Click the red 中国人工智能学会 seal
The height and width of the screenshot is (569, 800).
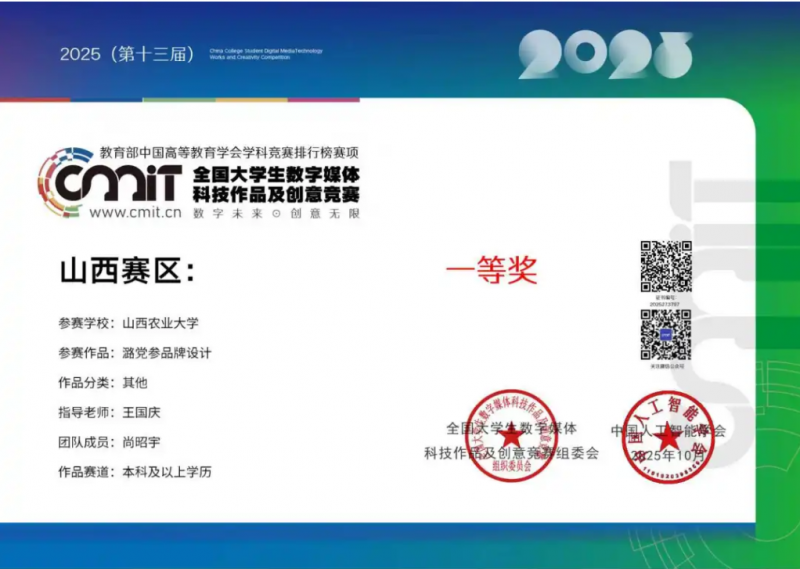click(668, 436)
